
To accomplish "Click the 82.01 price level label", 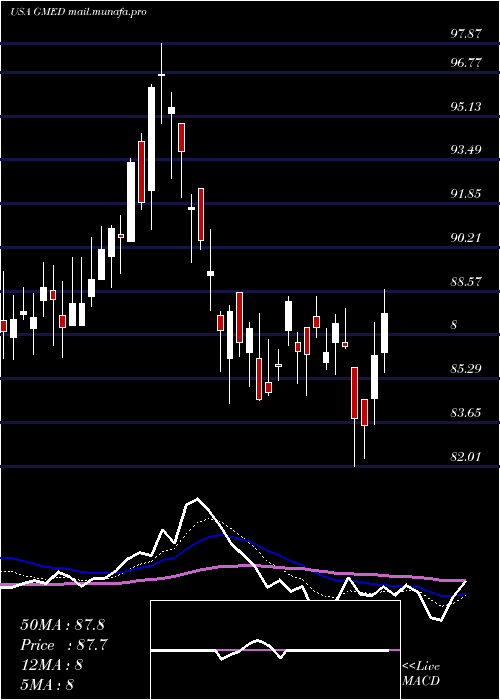I will click(466, 457).
